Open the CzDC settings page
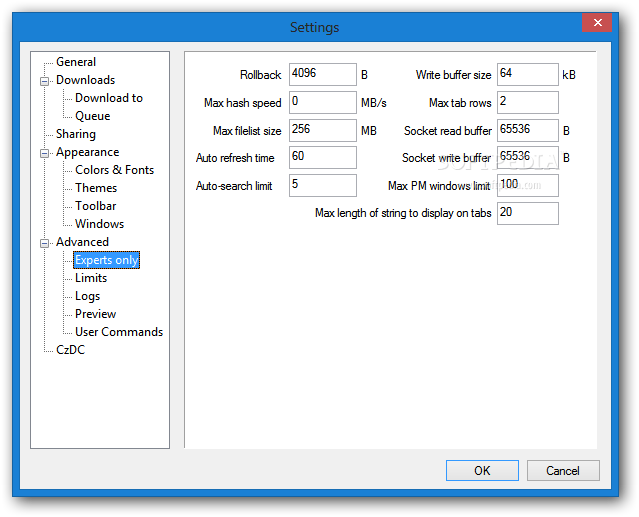Viewport: 639px width, 517px height. click(70, 350)
